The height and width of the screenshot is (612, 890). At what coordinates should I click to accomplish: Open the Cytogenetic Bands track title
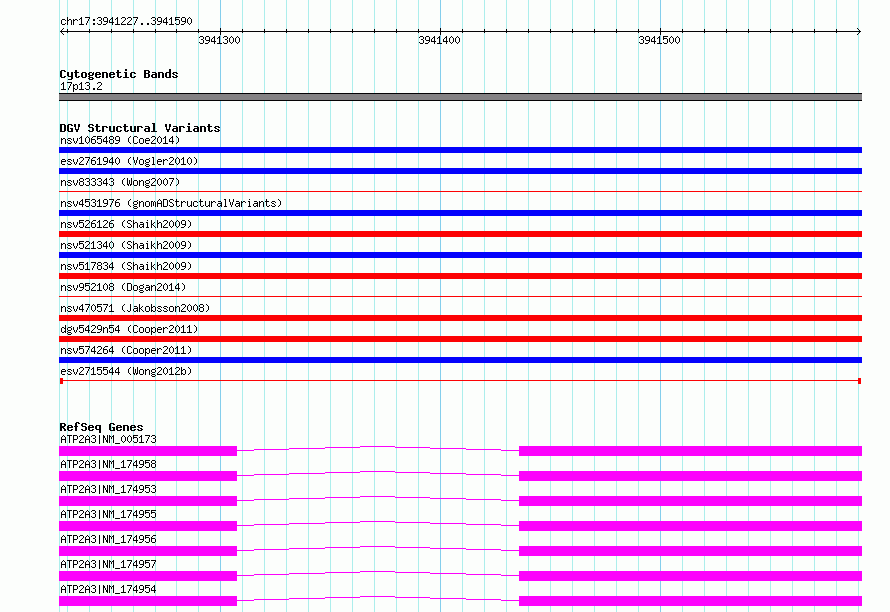[119, 74]
